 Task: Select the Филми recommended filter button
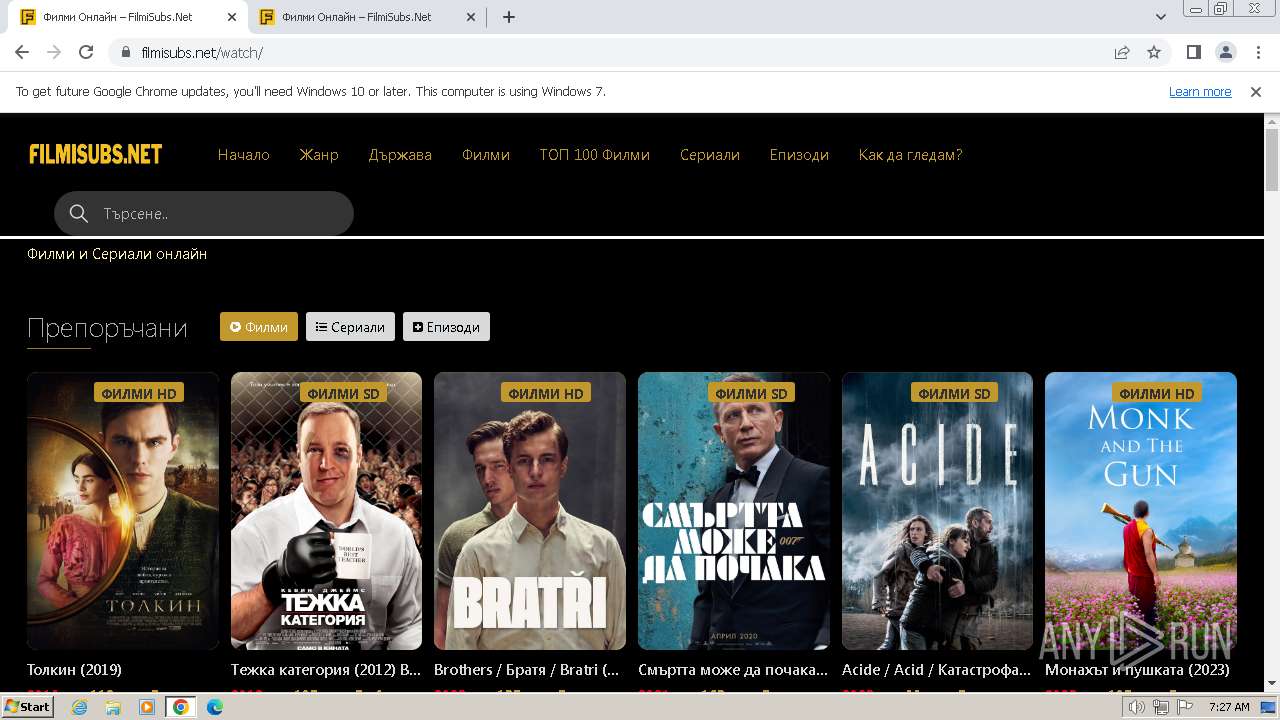click(x=259, y=327)
